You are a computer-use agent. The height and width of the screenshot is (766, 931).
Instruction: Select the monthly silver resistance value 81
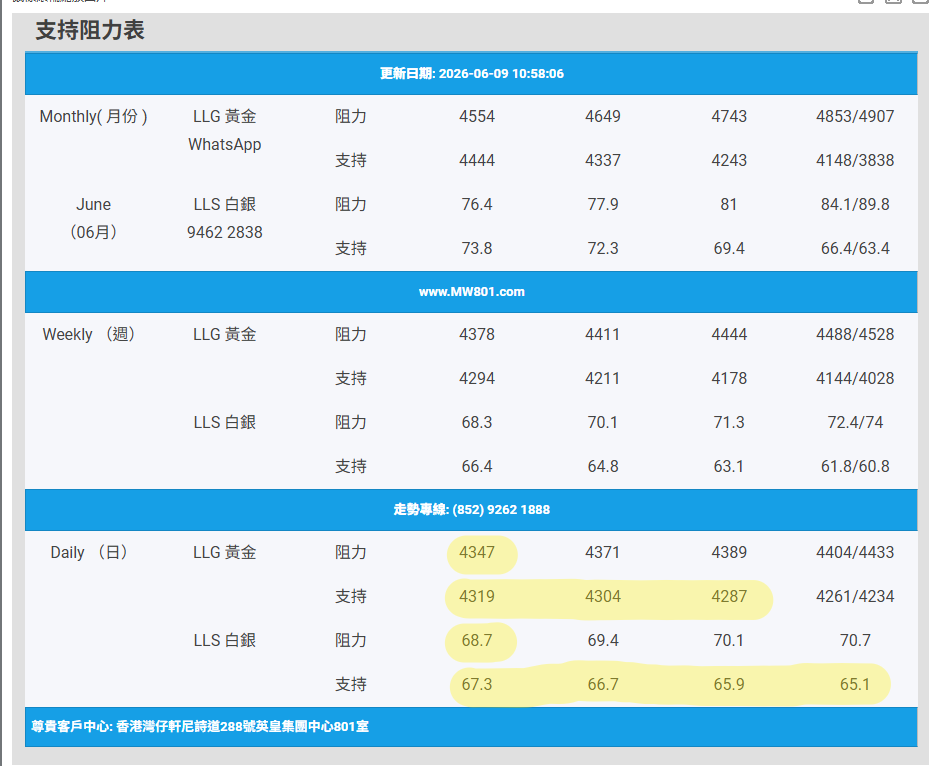click(x=729, y=204)
